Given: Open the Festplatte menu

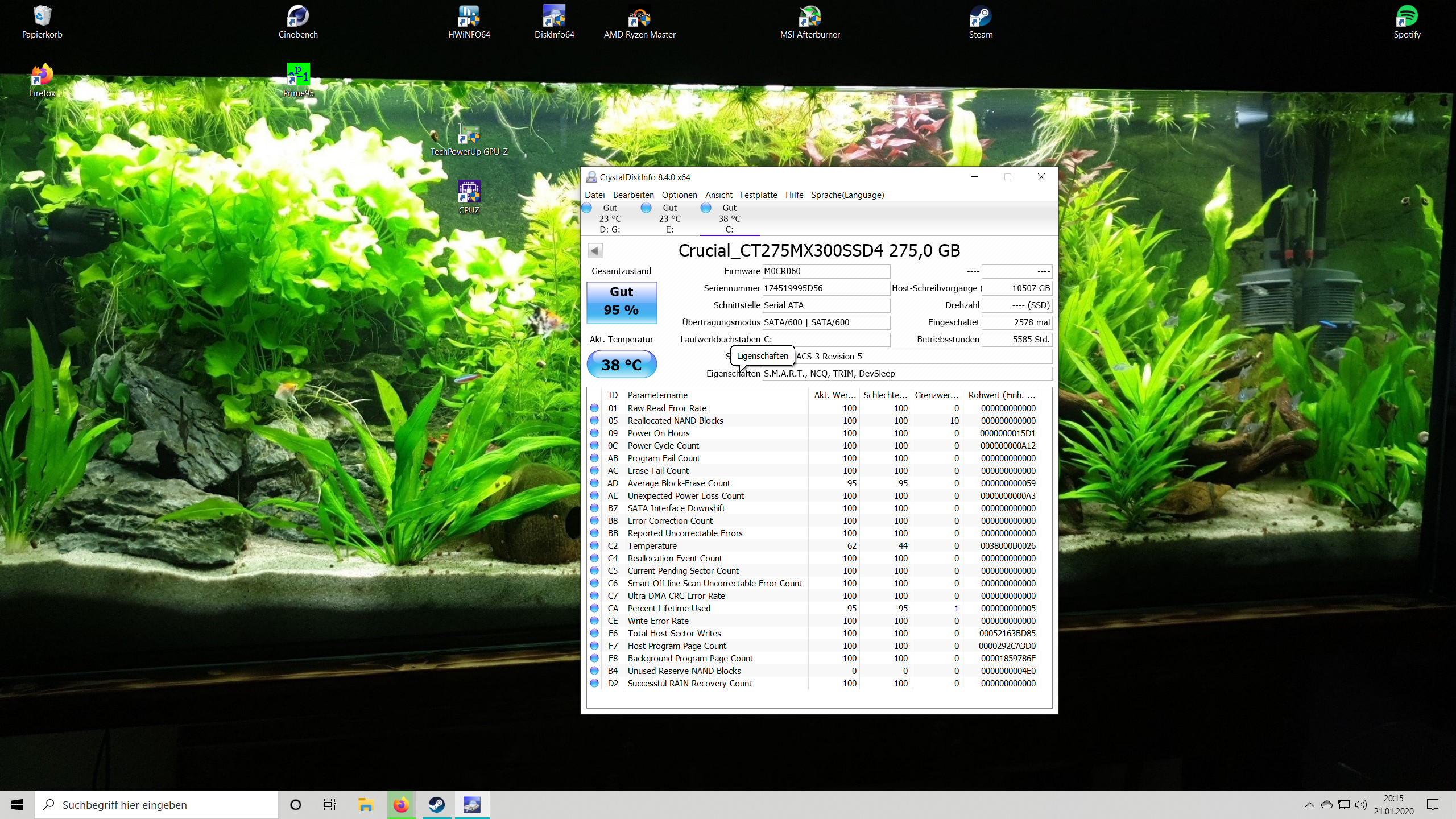Looking at the screenshot, I should (x=758, y=195).
